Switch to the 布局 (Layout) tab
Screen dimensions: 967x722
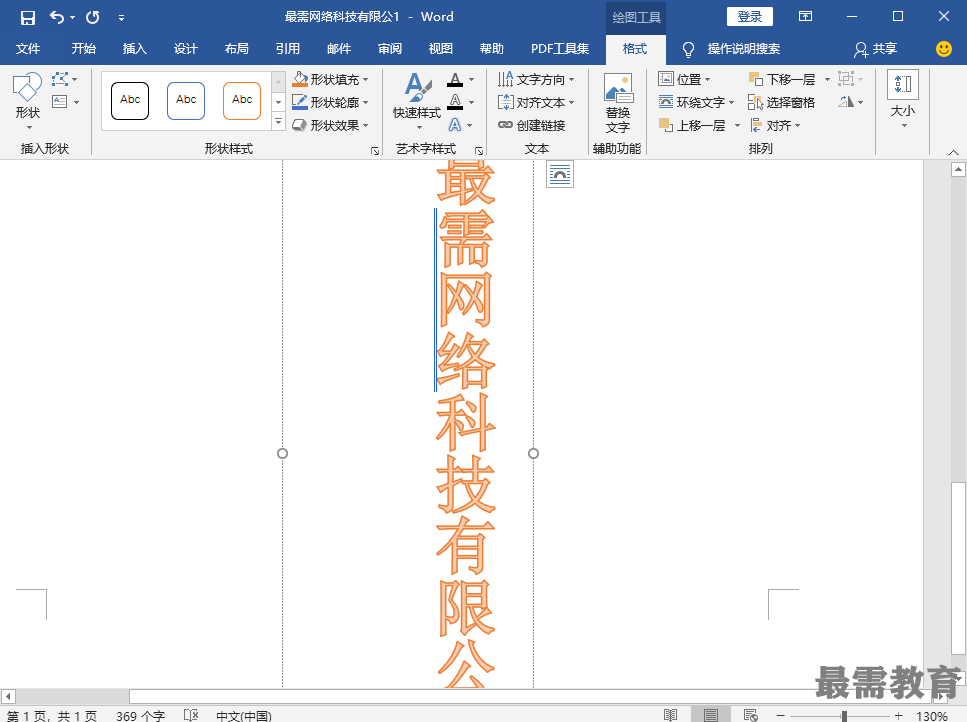coord(236,49)
